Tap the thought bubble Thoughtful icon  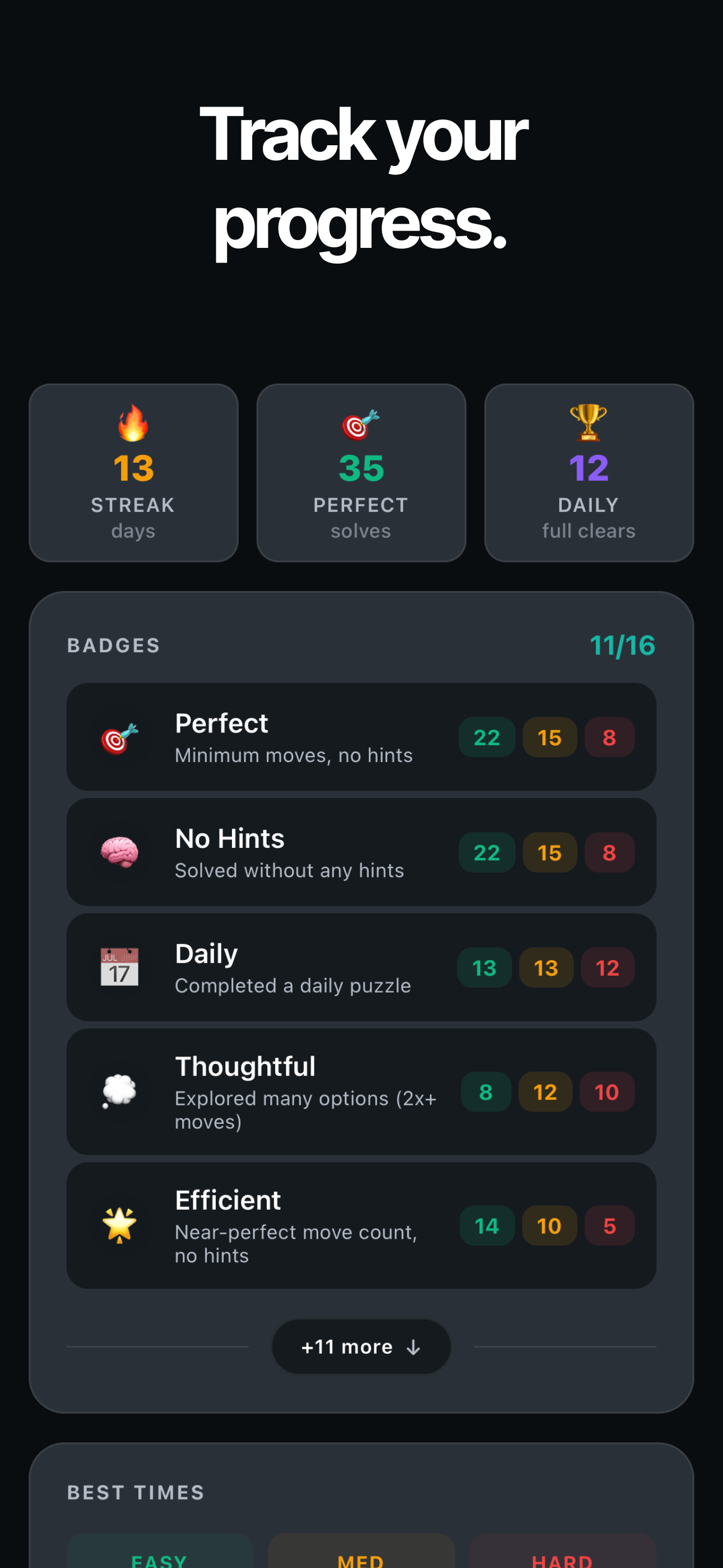pos(119,1091)
